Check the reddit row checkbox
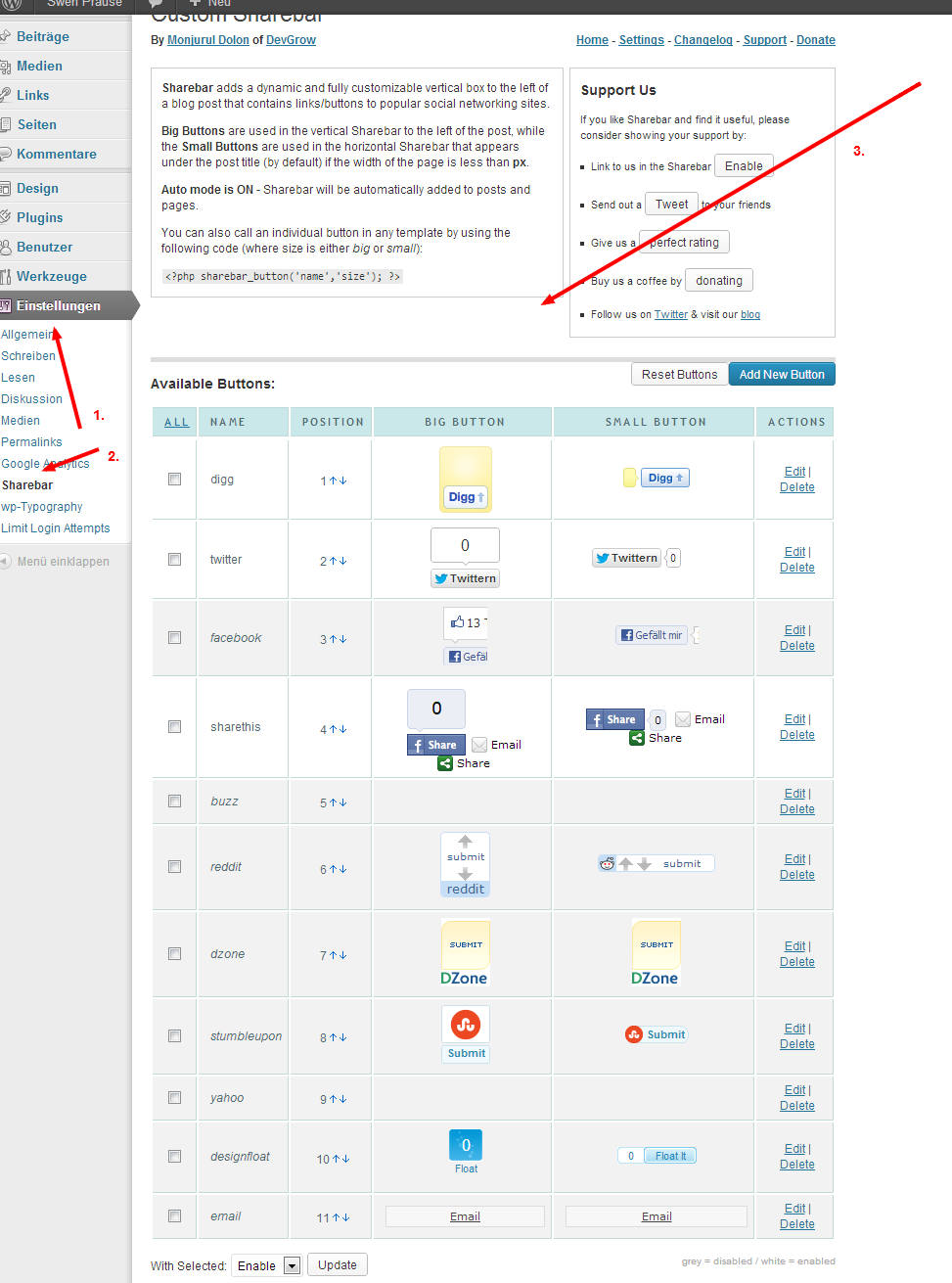 (175, 867)
